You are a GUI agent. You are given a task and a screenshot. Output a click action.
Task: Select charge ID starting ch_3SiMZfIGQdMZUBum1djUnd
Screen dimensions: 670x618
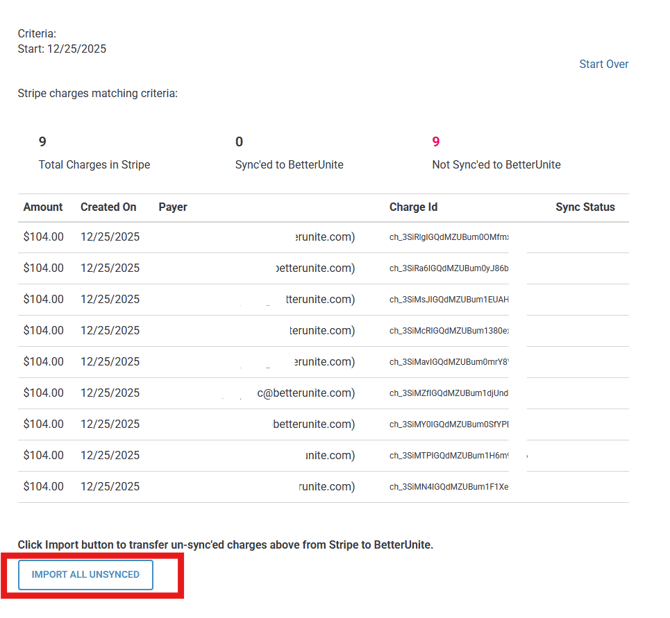click(x=449, y=393)
